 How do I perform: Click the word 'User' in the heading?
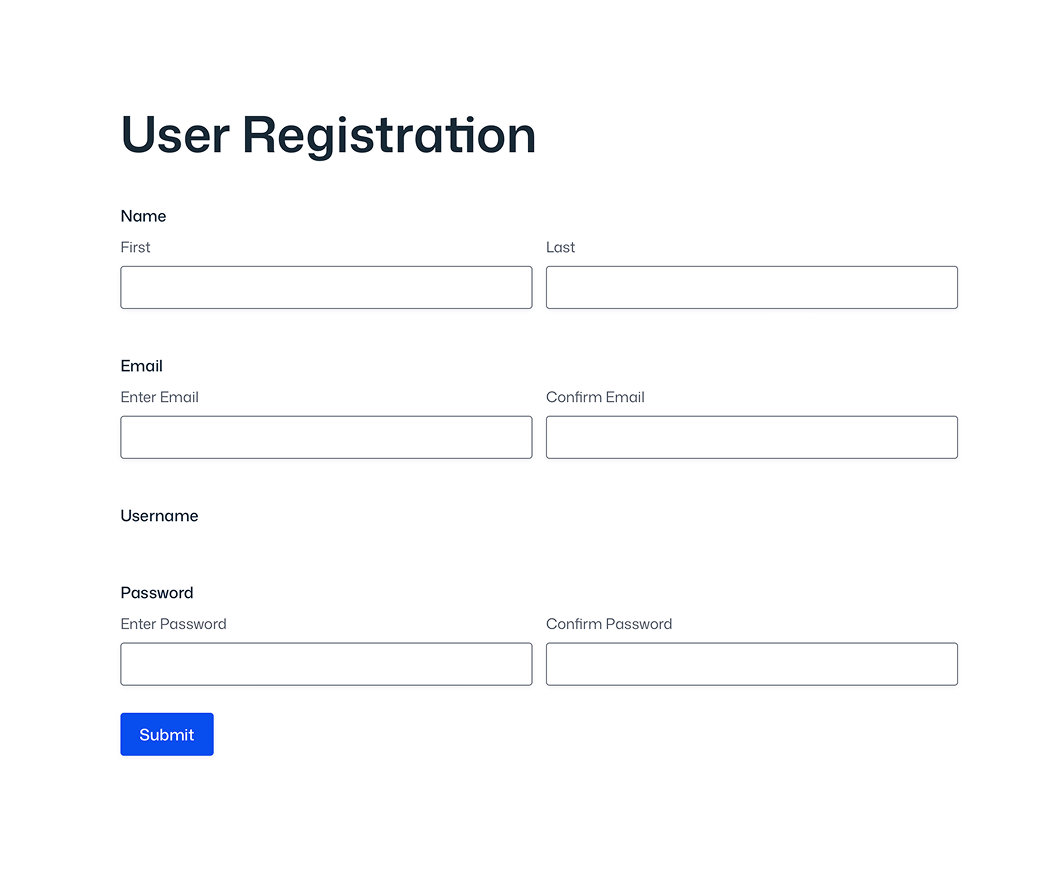pyautogui.click(x=175, y=135)
